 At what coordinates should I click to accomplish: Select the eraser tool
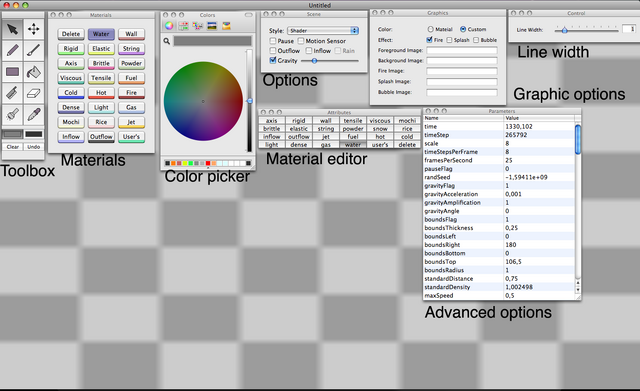(33, 93)
